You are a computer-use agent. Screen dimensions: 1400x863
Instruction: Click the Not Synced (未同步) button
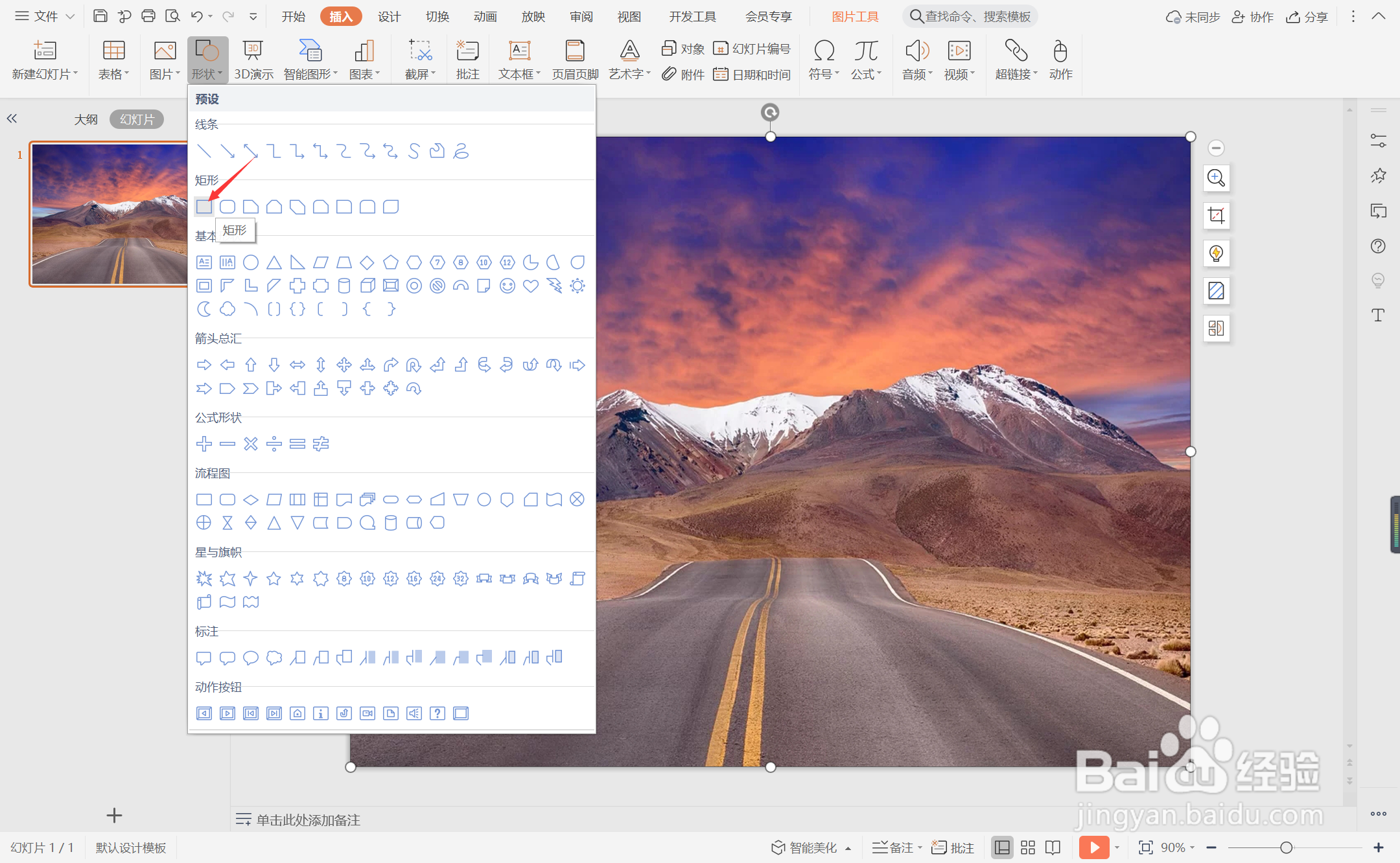click(x=1193, y=17)
